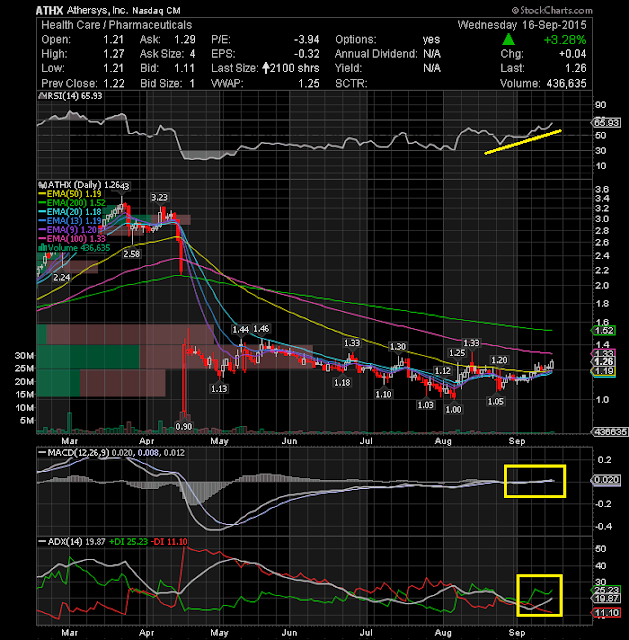Click the 2100 shrs last size value

coord(295,68)
